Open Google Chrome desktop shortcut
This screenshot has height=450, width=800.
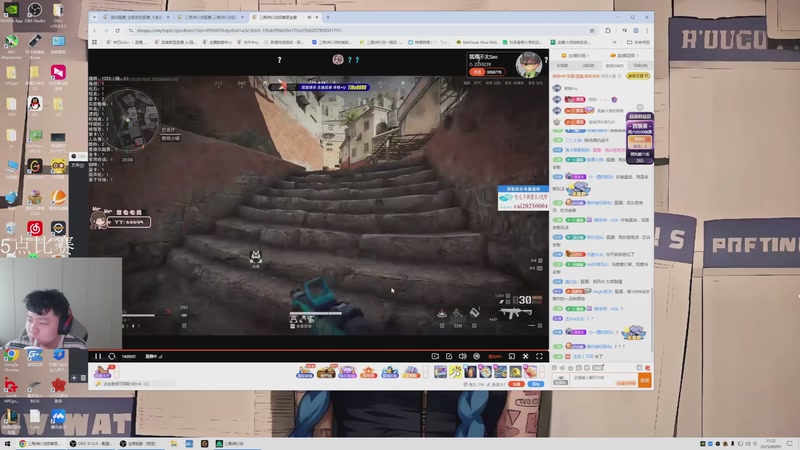coord(11,359)
